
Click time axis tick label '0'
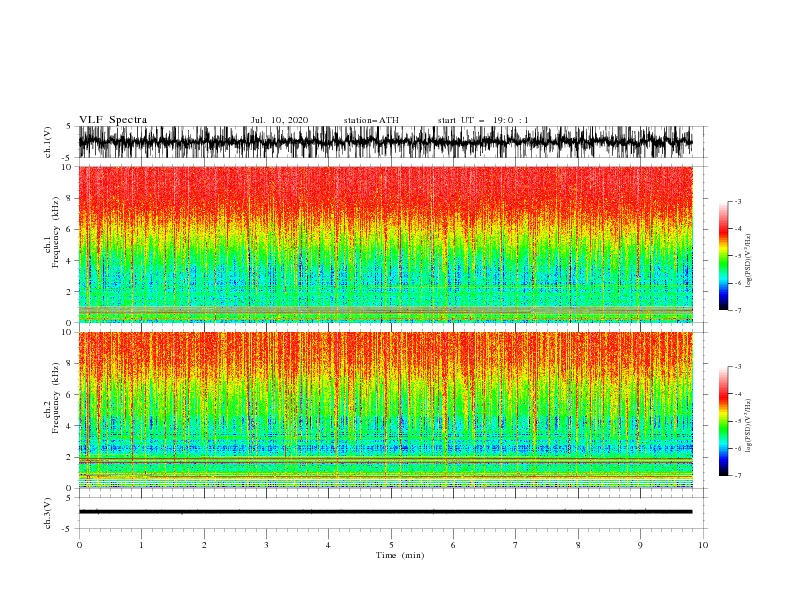click(x=79, y=545)
